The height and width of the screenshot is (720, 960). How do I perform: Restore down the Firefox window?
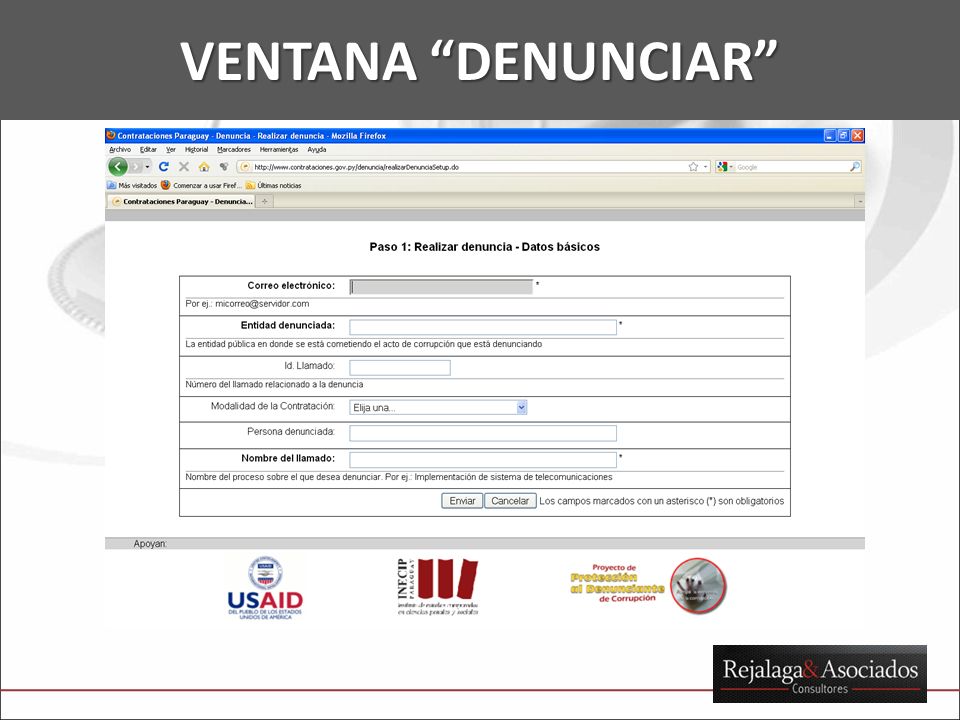coord(844,136)
